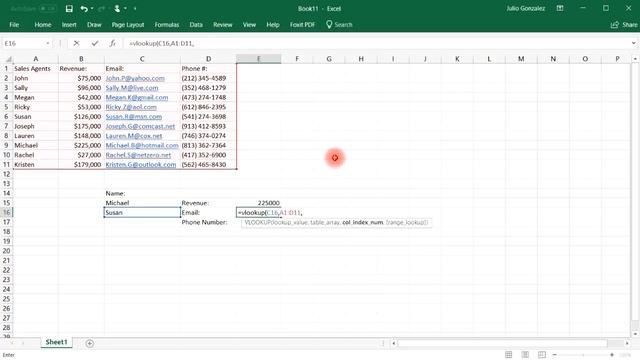Click the Touch/Mouse mode icon

point(117,9)
